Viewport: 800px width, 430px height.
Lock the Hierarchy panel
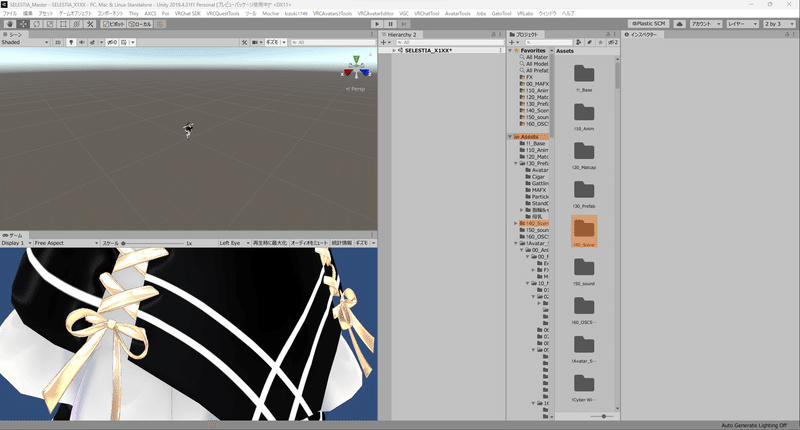point(493,34)
